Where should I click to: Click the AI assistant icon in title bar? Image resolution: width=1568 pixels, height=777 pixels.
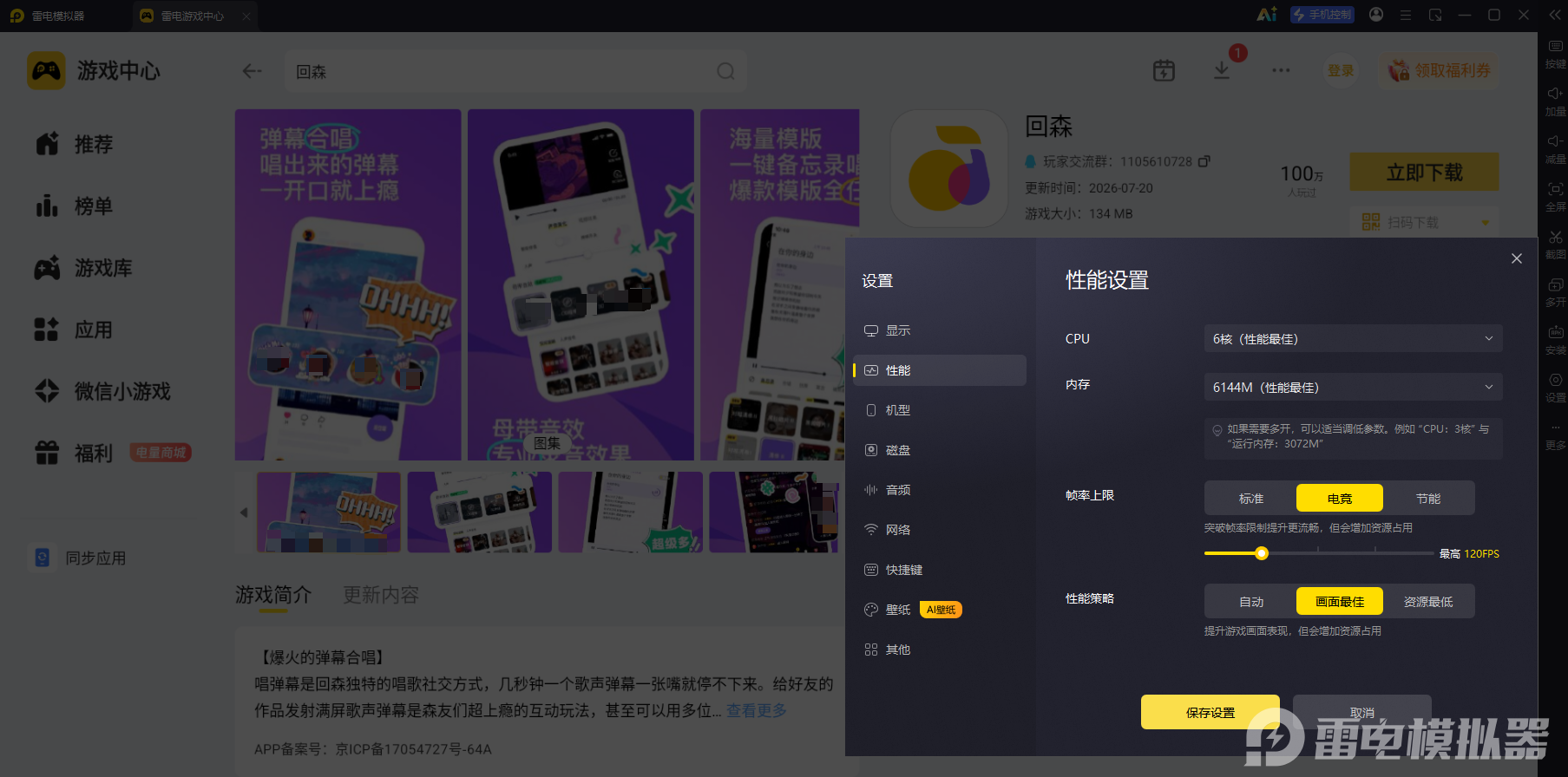(1267, 15)
